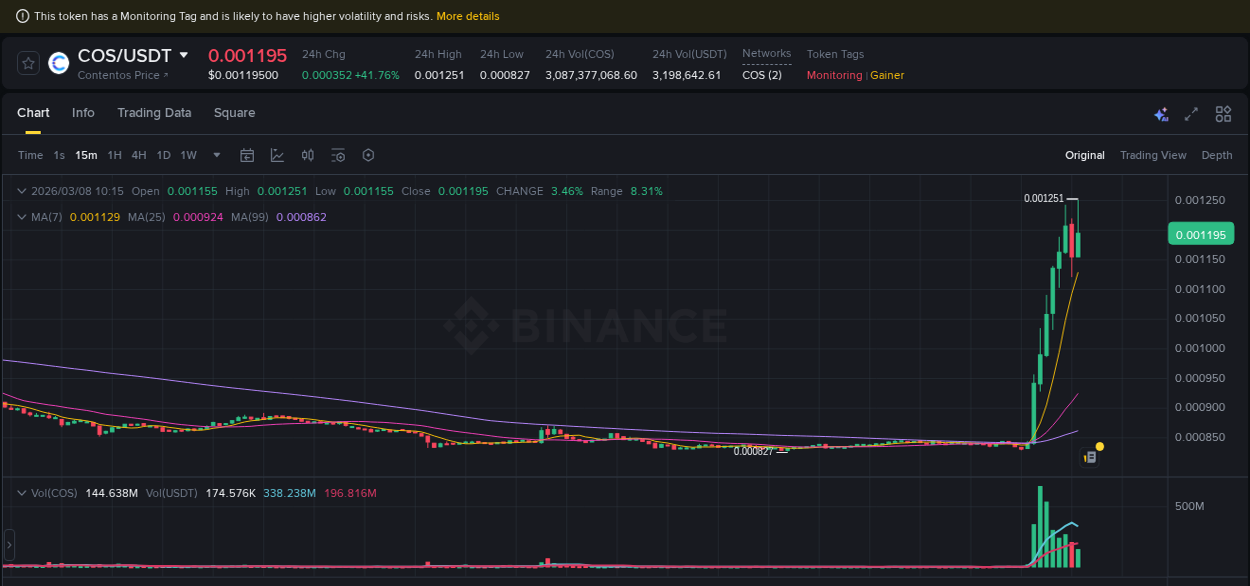
Task: Collapse the MA indicators row
Action: [x=20, y=216]
